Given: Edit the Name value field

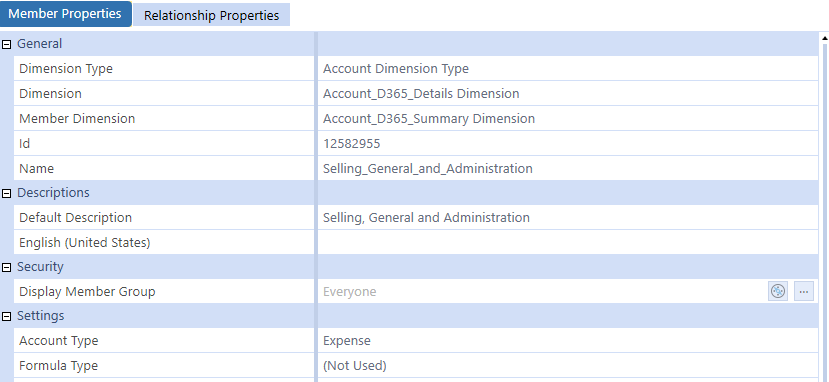Looking at the screenshot, I should pyautogui.click(x=567, y=169).
